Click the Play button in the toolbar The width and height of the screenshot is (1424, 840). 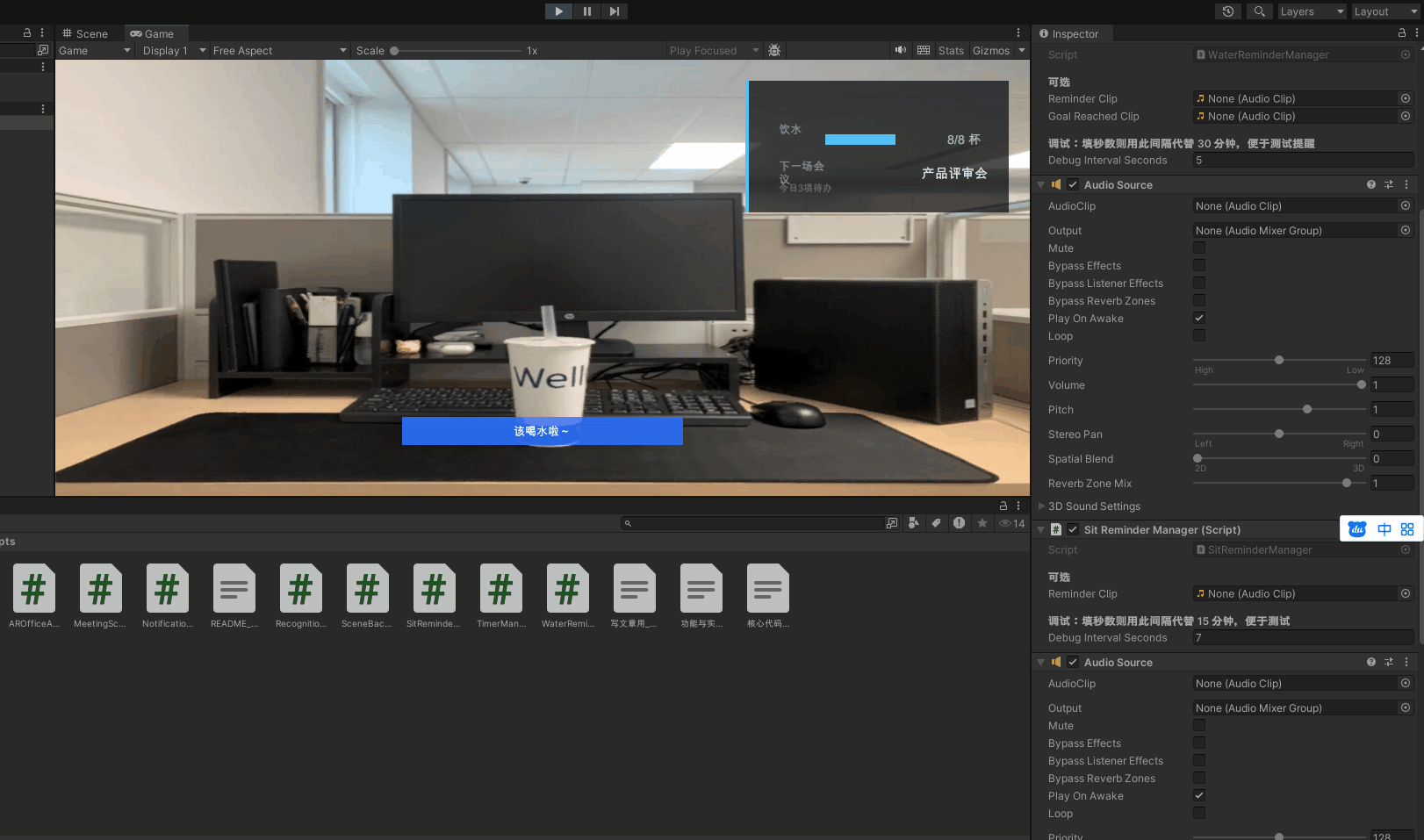[558, 11]
